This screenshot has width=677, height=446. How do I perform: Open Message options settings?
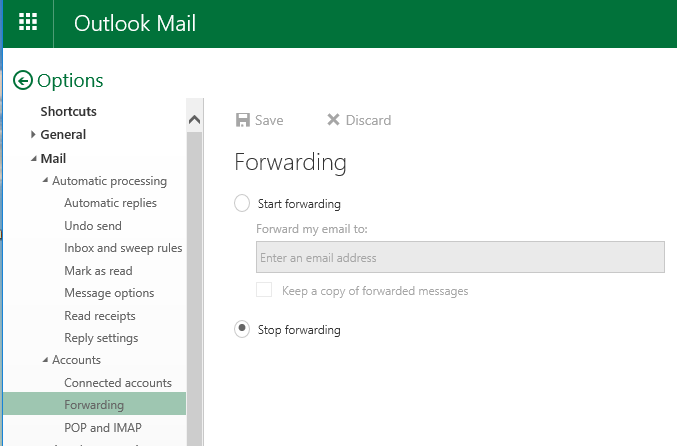109,293
